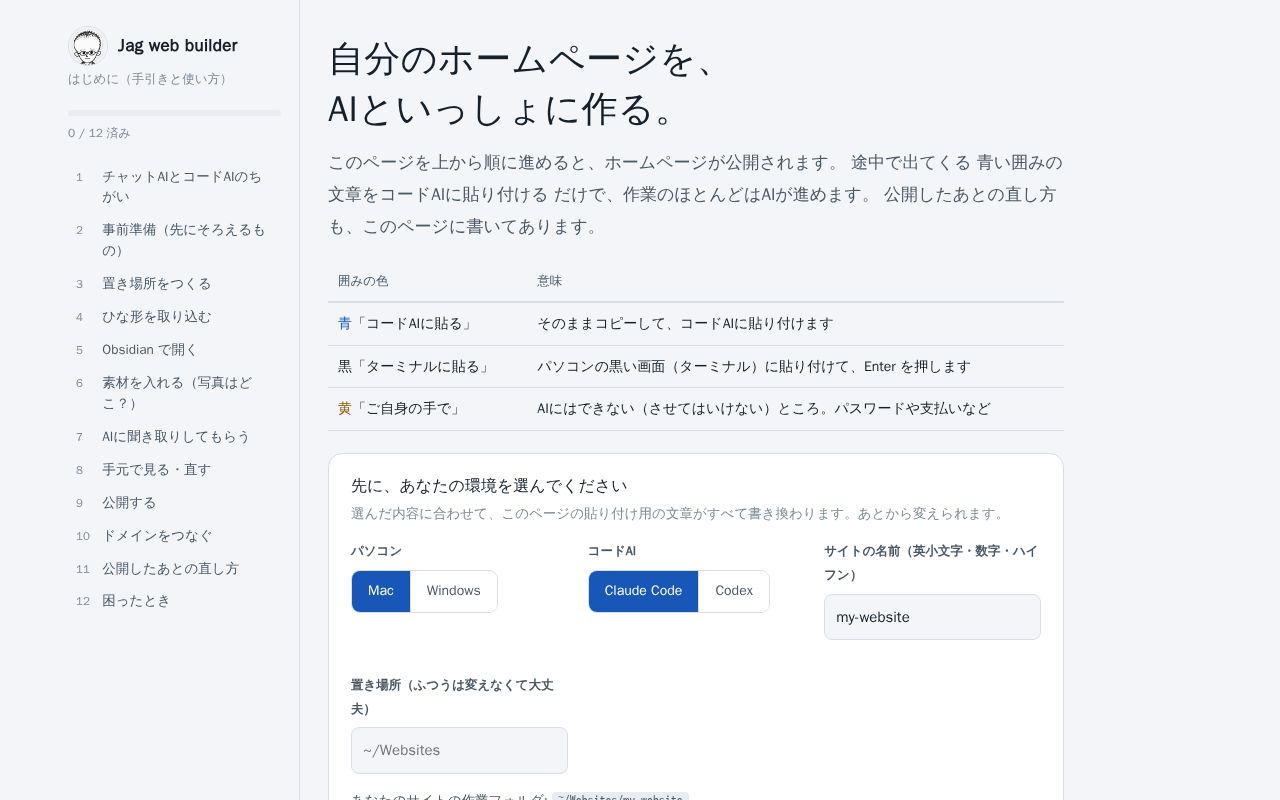Open sidebar step 1 チャットAIとコードAIのちがい
The image size is (1280, 800).
click(174, 187)
